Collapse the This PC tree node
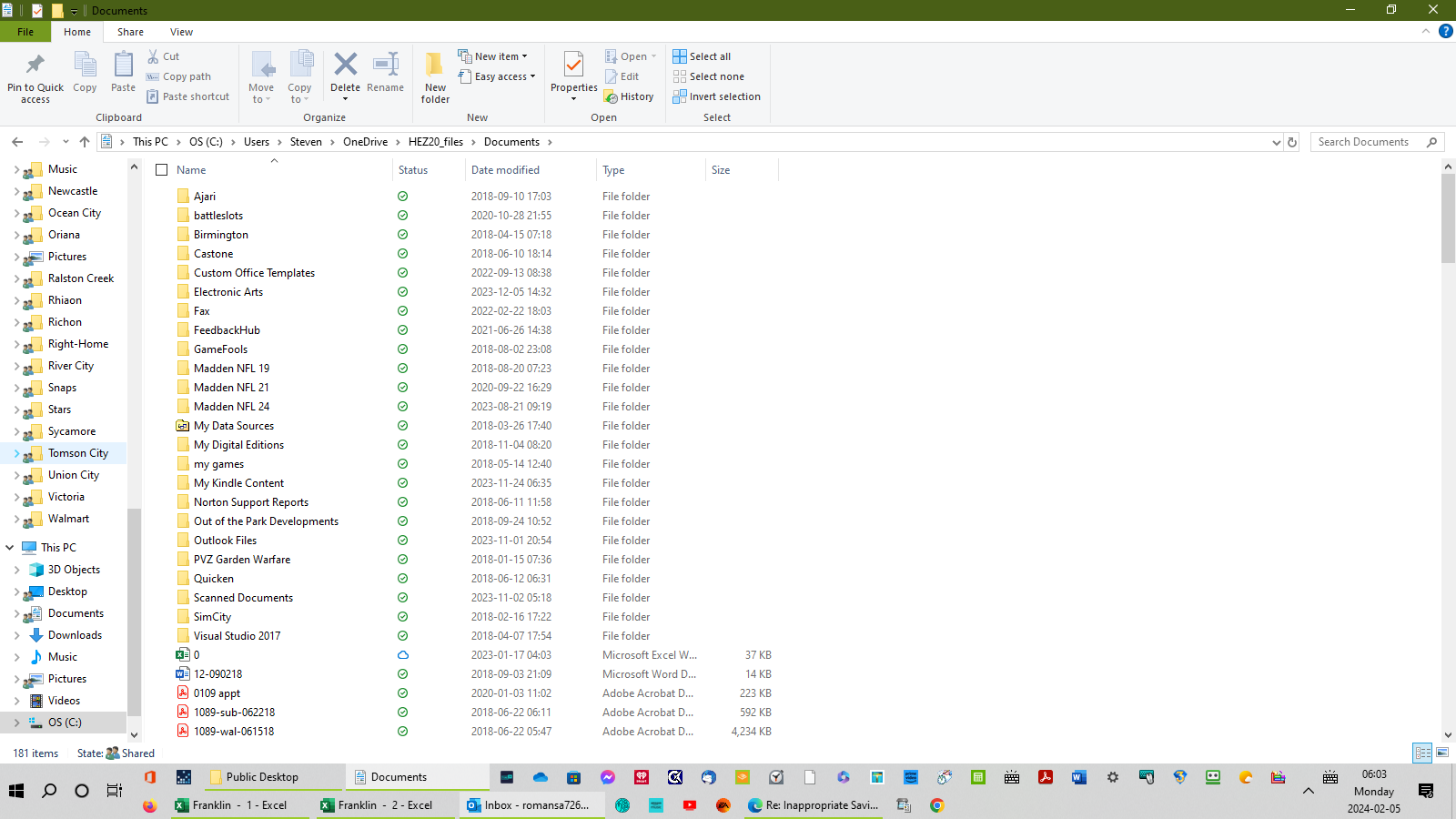1456x819 pixels. point(10,548)
